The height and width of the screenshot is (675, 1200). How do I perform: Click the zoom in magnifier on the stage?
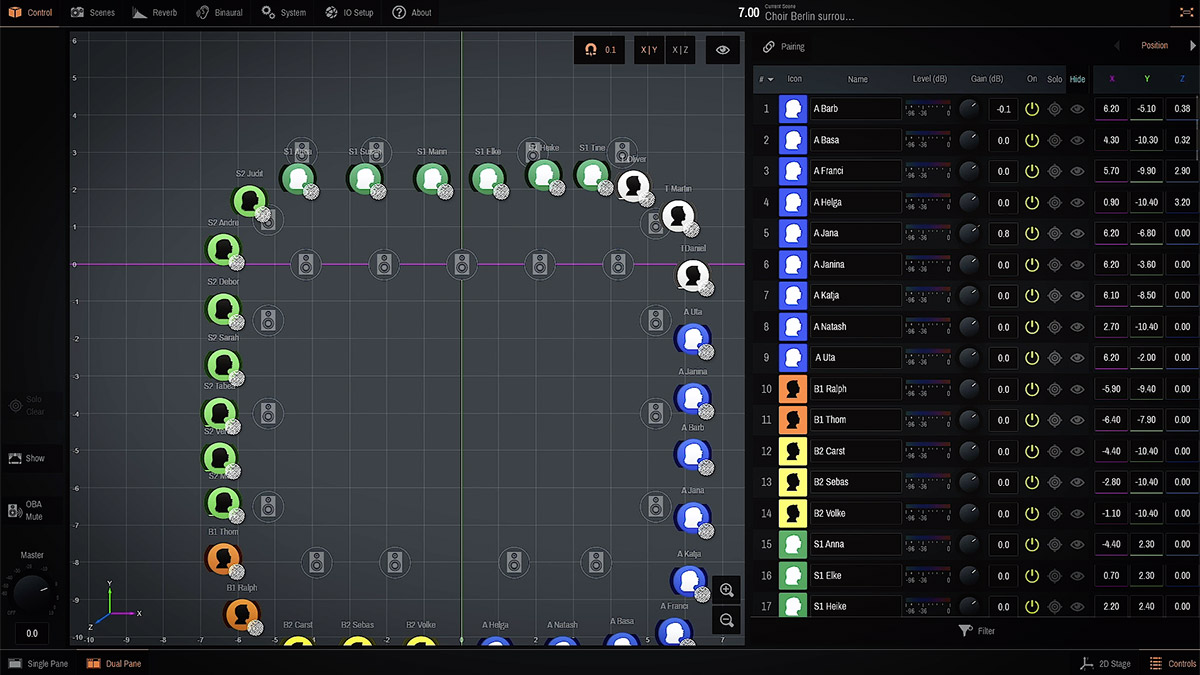pos(727,590)
